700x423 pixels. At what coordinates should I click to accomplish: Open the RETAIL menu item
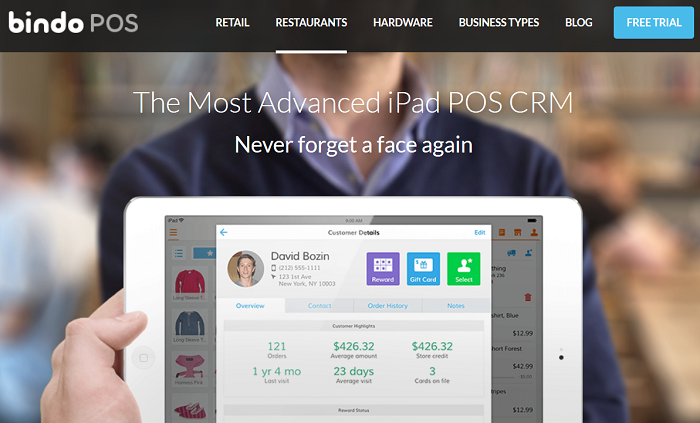click(232, 22)
